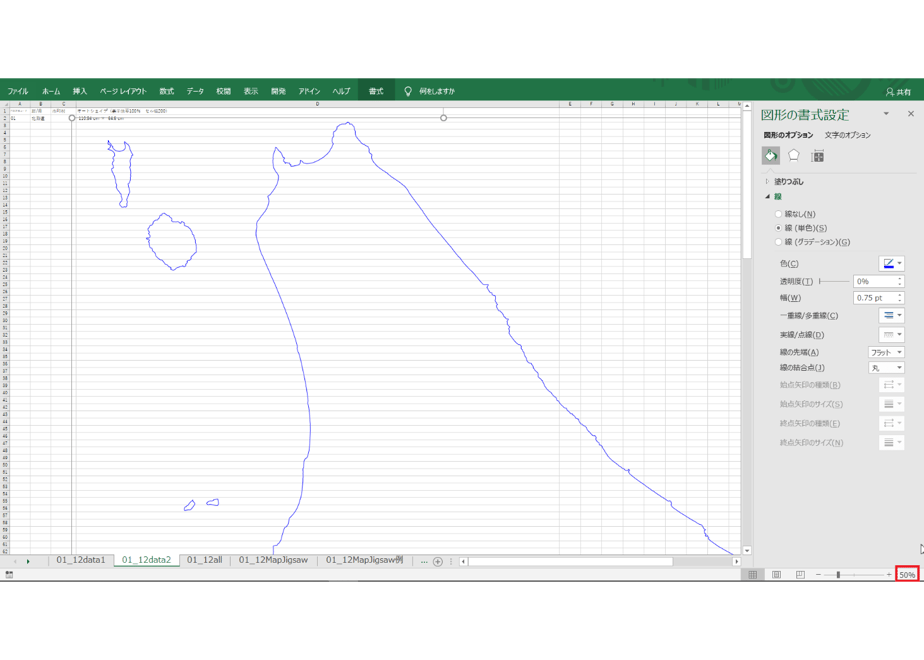
Task: Open the 終点矢印の種類 dropdown
Action: coord(892,423)
